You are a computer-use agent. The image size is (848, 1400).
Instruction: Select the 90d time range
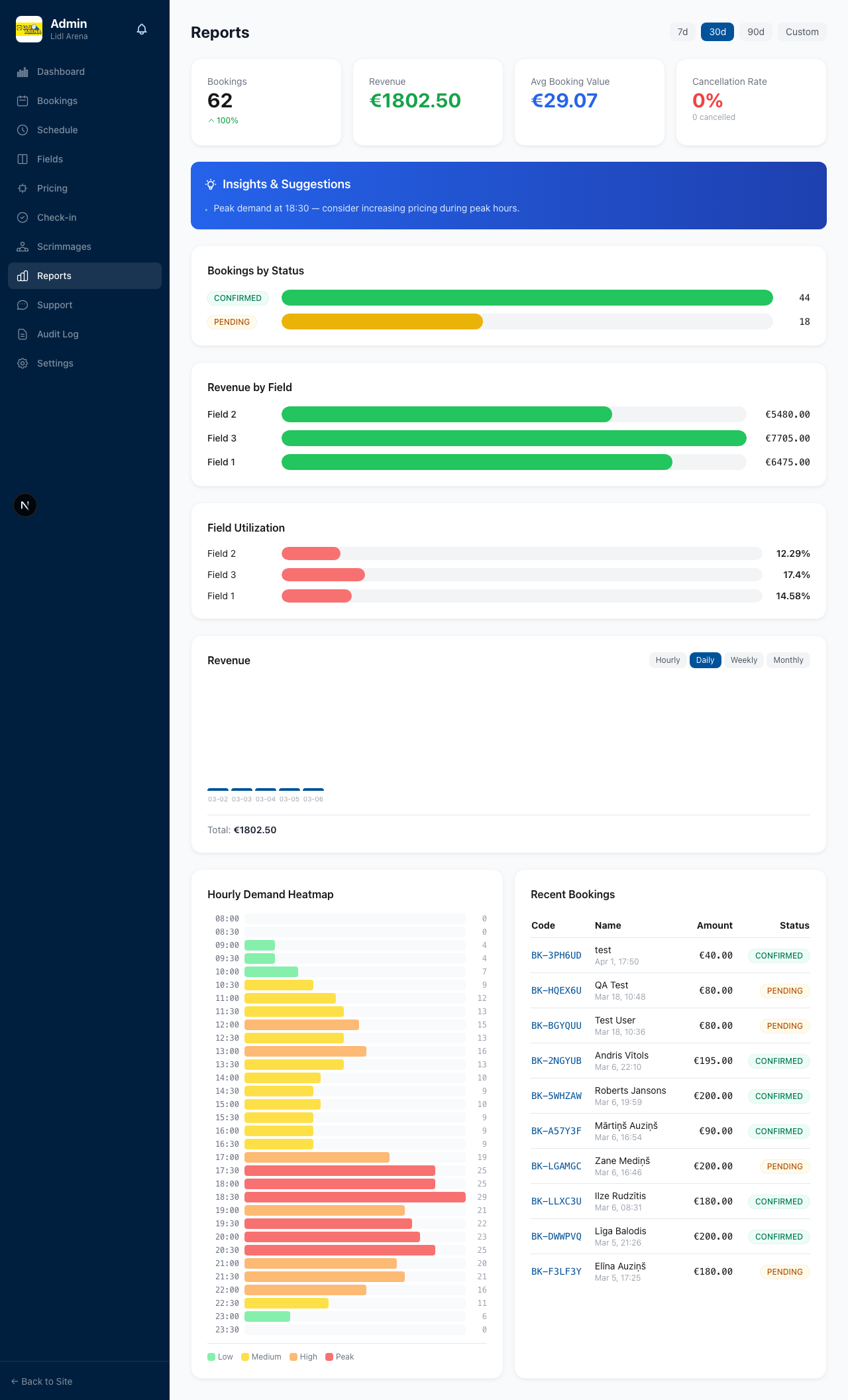[755, 32]
